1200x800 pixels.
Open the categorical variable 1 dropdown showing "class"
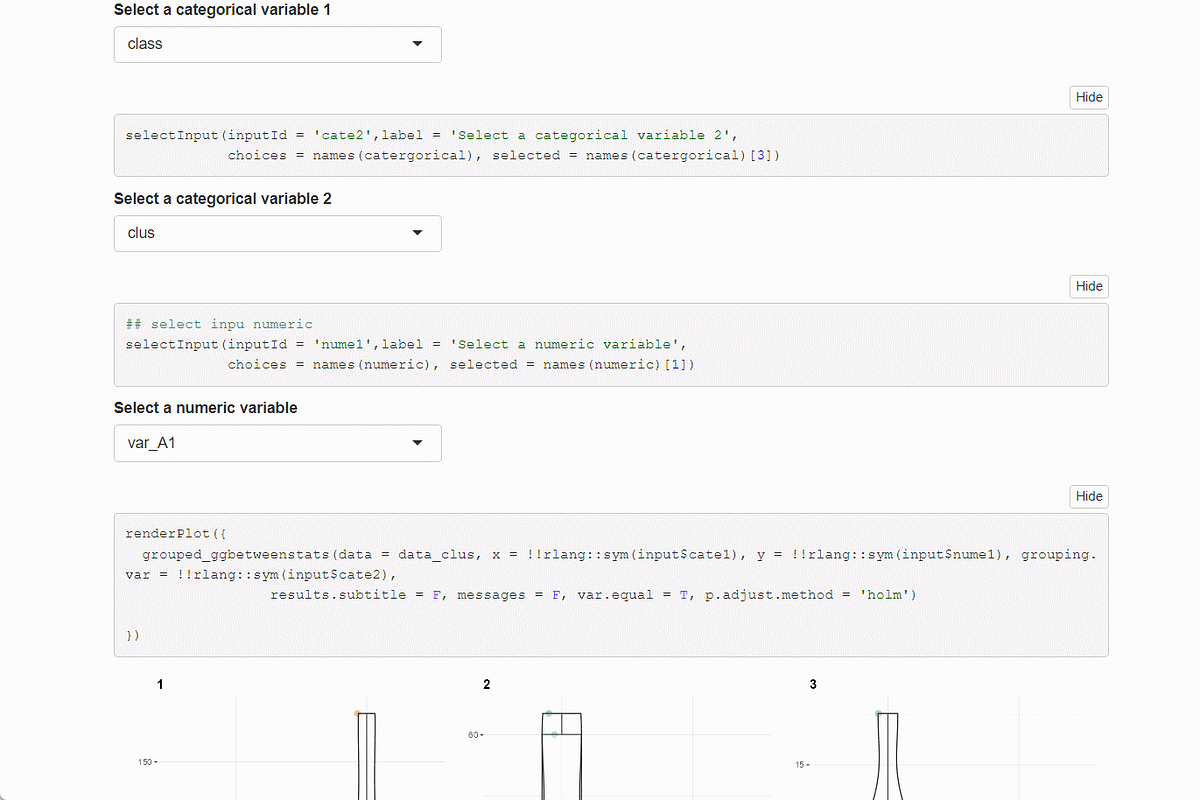277,44
